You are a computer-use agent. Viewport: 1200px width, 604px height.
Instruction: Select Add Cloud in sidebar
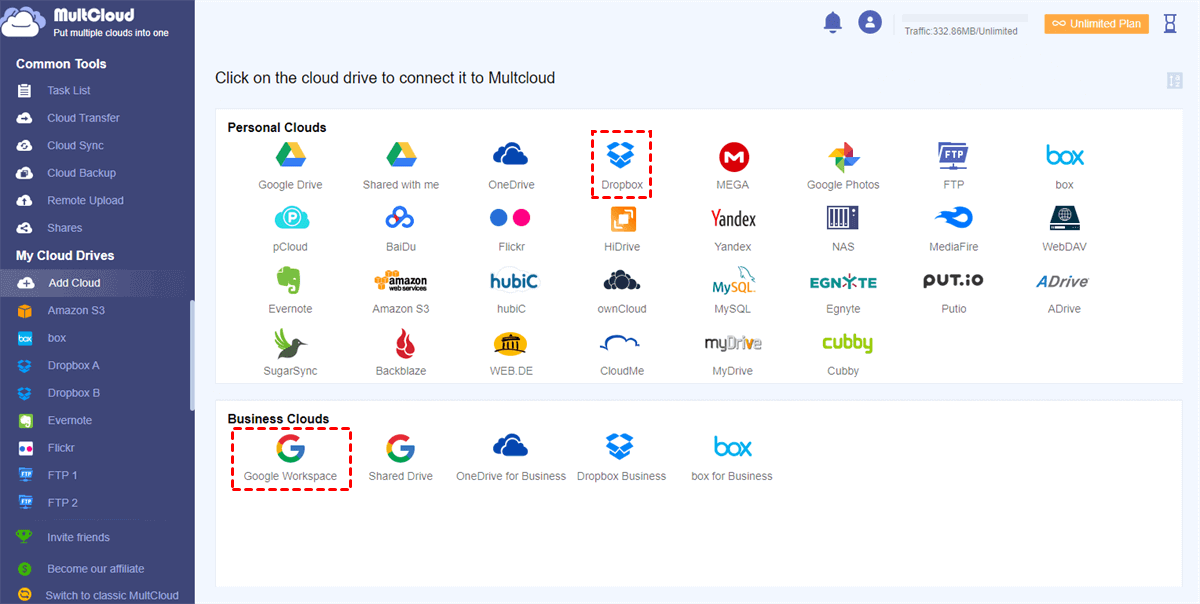pyautogui.click(x=97, y=283)
